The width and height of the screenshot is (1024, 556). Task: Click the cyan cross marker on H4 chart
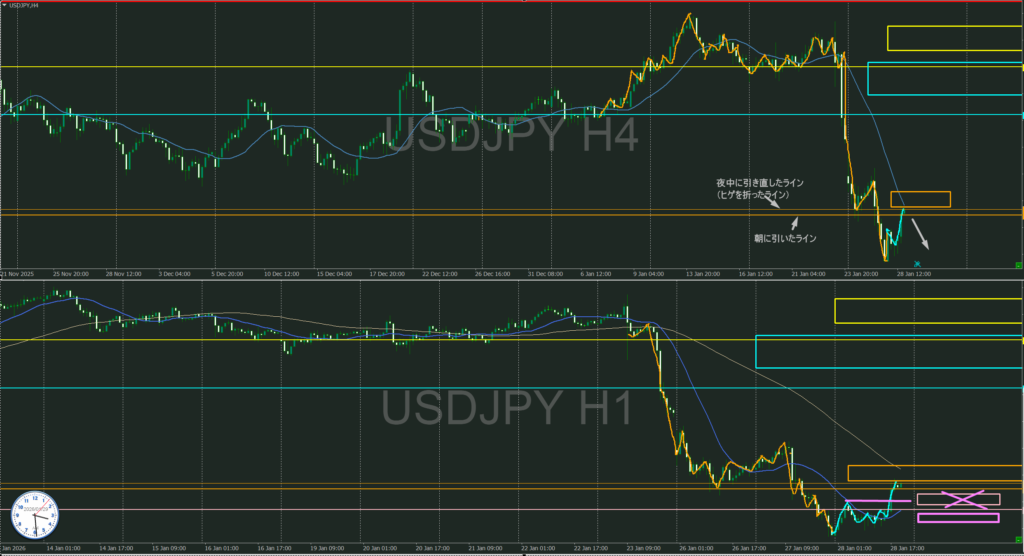(917, 263)
